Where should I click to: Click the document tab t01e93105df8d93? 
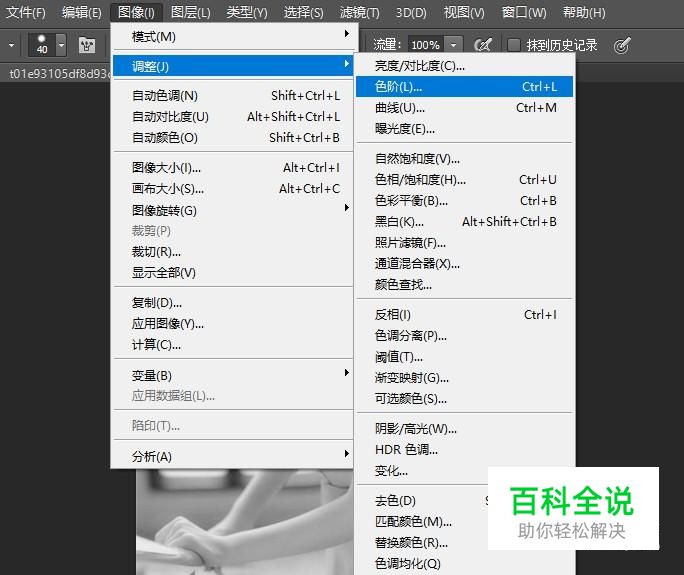coord(57,73)
